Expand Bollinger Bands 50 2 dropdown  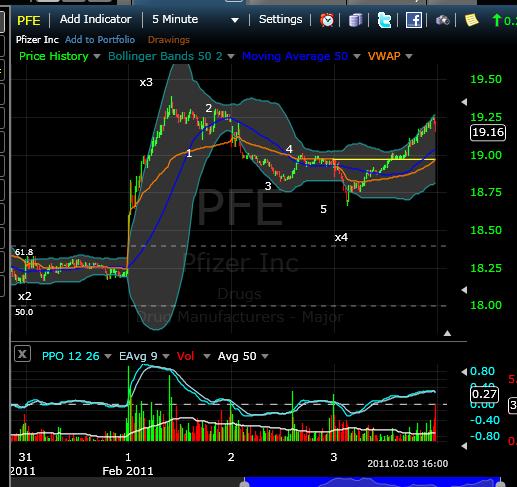click(x=231, y=56)
